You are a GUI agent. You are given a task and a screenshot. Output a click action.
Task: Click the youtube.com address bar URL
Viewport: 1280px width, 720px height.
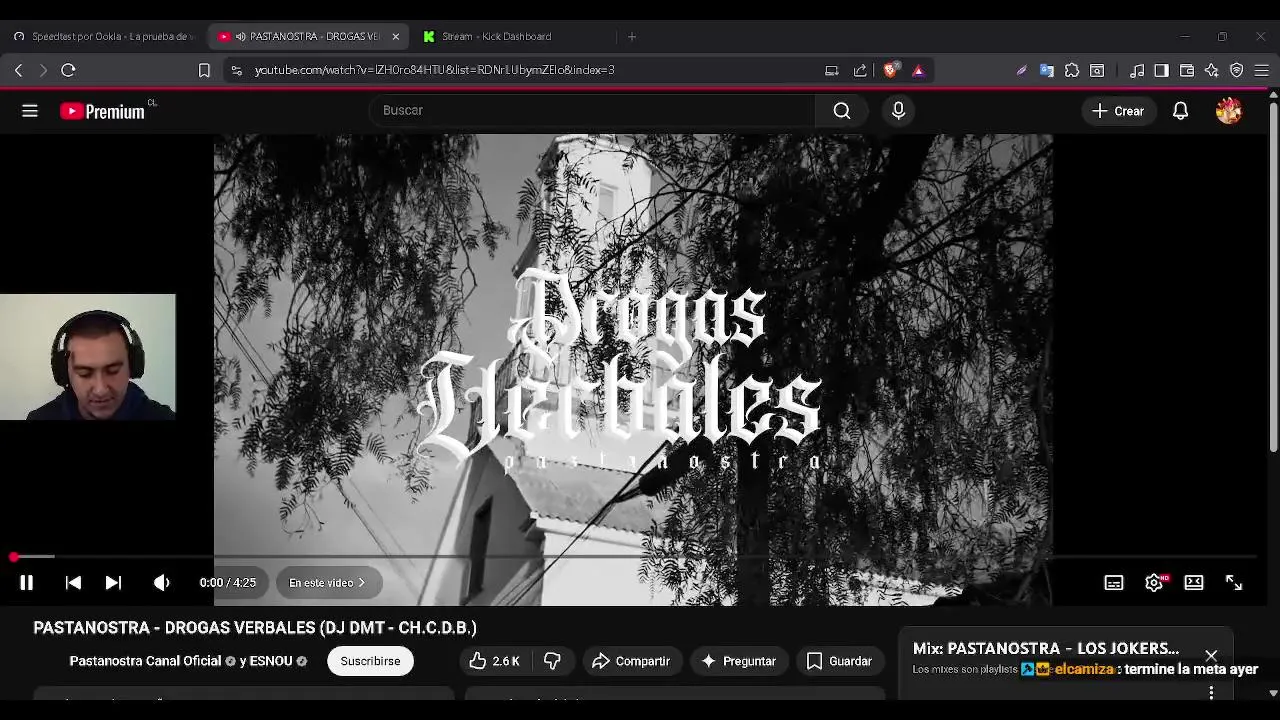point(435,70)
